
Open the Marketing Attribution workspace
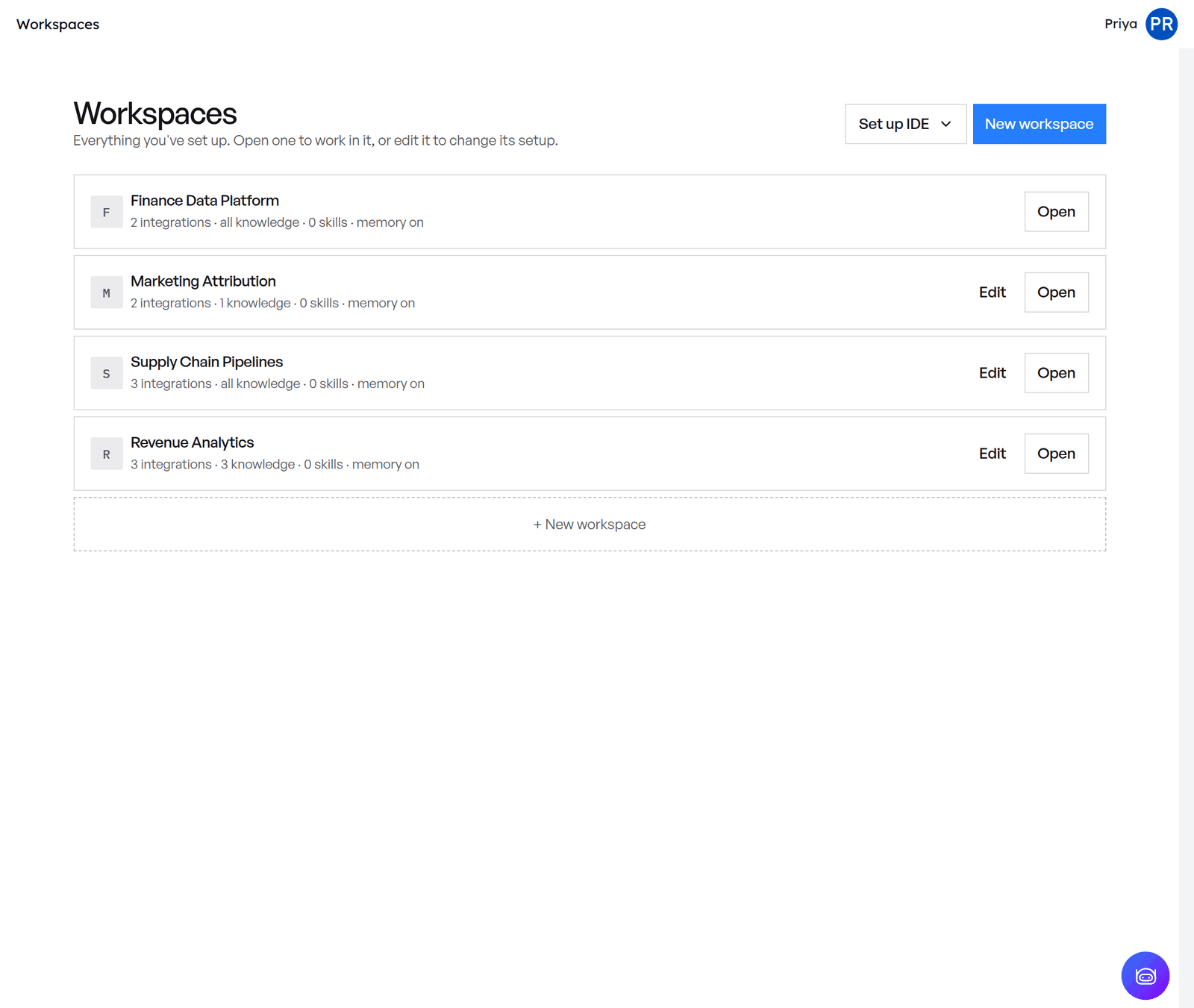pyautogui.click(x=1056, y=292)
